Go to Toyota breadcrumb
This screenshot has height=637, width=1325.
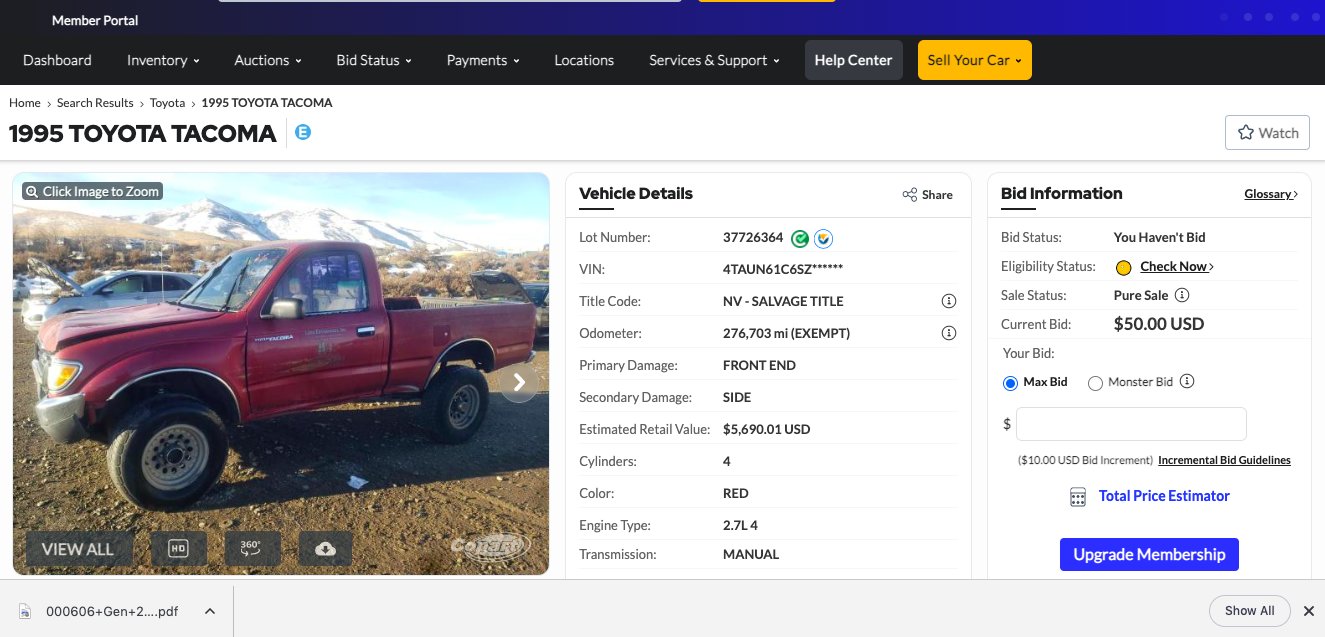pyautogui.click(x=168, y=103)
